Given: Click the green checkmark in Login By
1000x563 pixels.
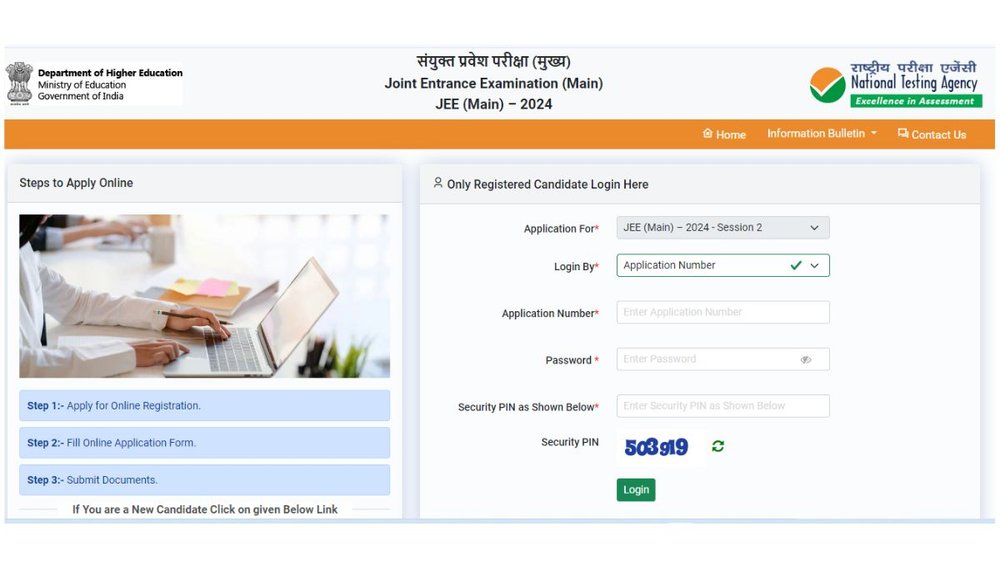Looking at the screenshot, I should [795, 265].
